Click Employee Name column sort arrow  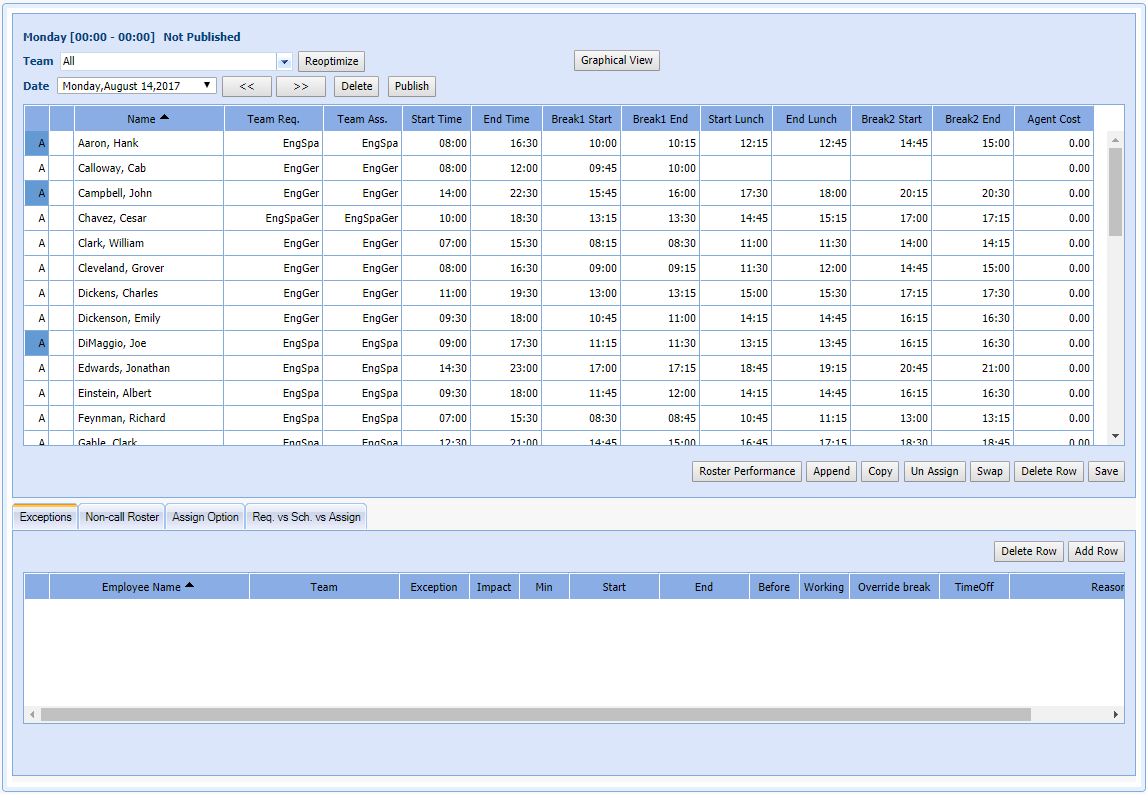[189, 586]
